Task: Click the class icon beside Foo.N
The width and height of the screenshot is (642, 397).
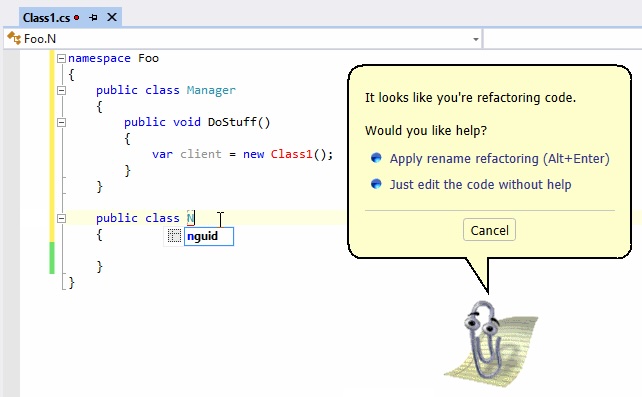Action: pyautogui.click(x=14, y=38)
